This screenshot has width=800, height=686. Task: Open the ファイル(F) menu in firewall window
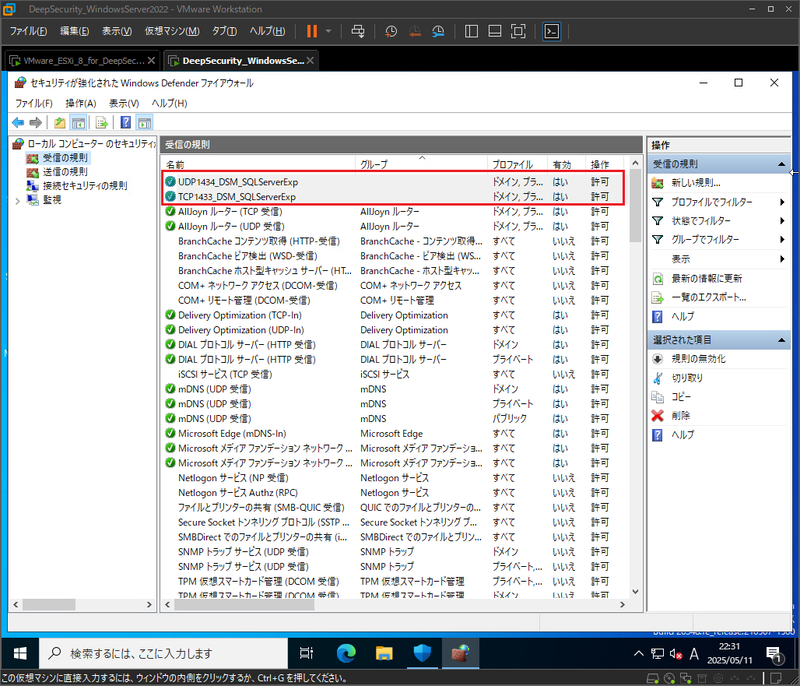(34, 104)
